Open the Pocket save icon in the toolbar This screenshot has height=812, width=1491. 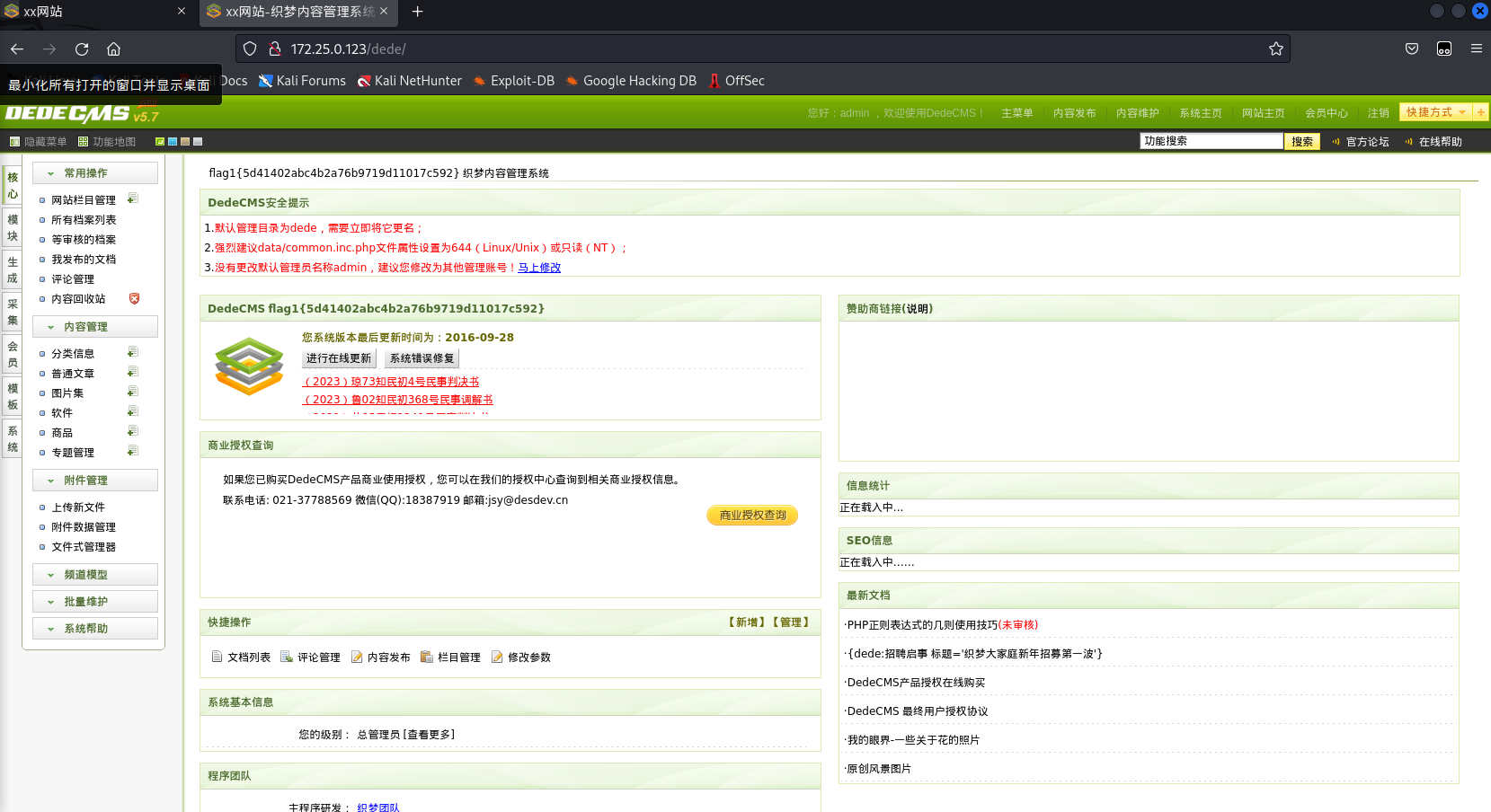coord(1412,49)
